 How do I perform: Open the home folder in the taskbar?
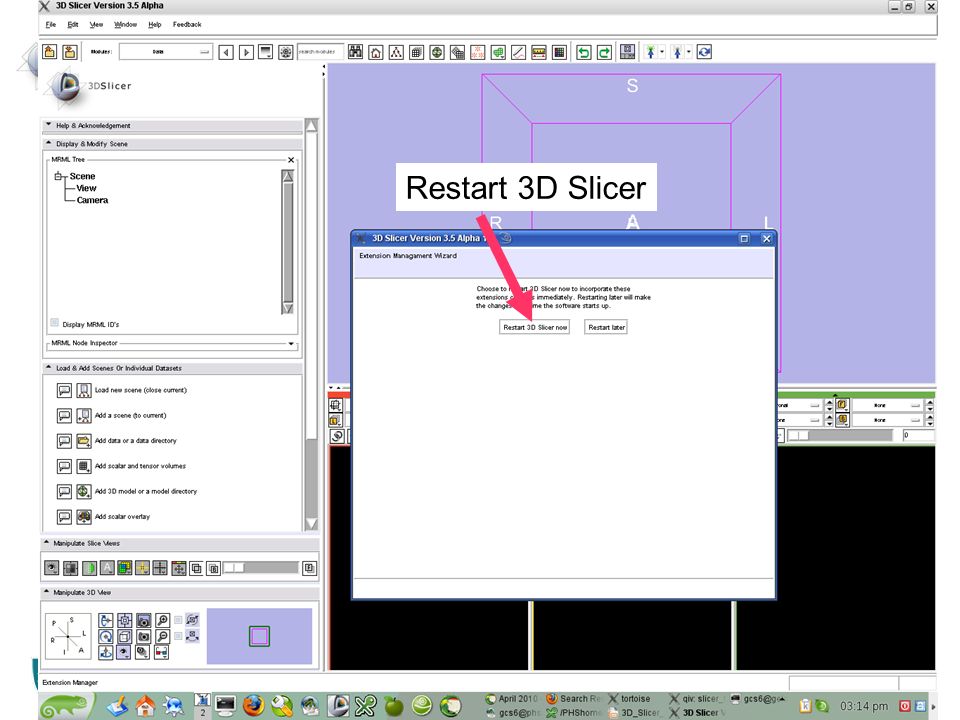point(145,706)
